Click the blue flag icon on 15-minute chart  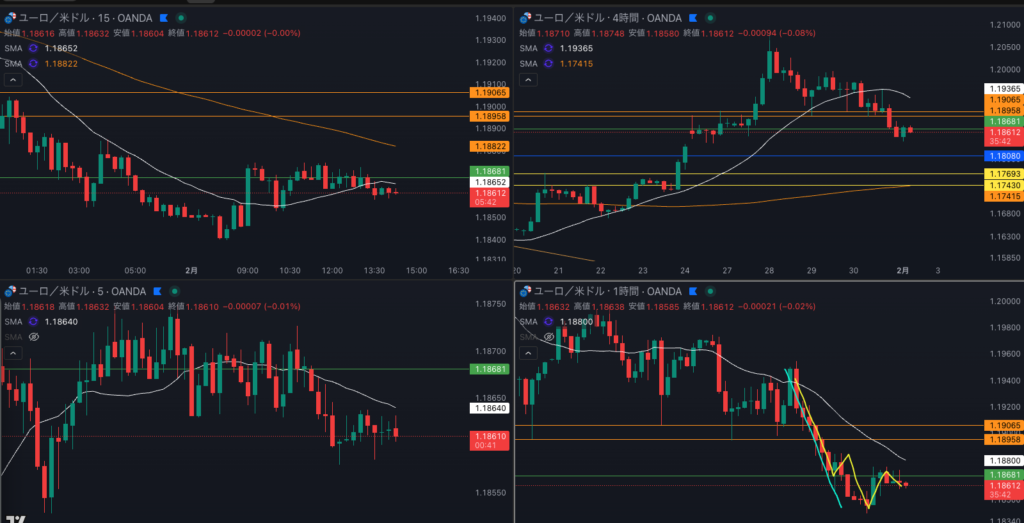tap(165, 18)
